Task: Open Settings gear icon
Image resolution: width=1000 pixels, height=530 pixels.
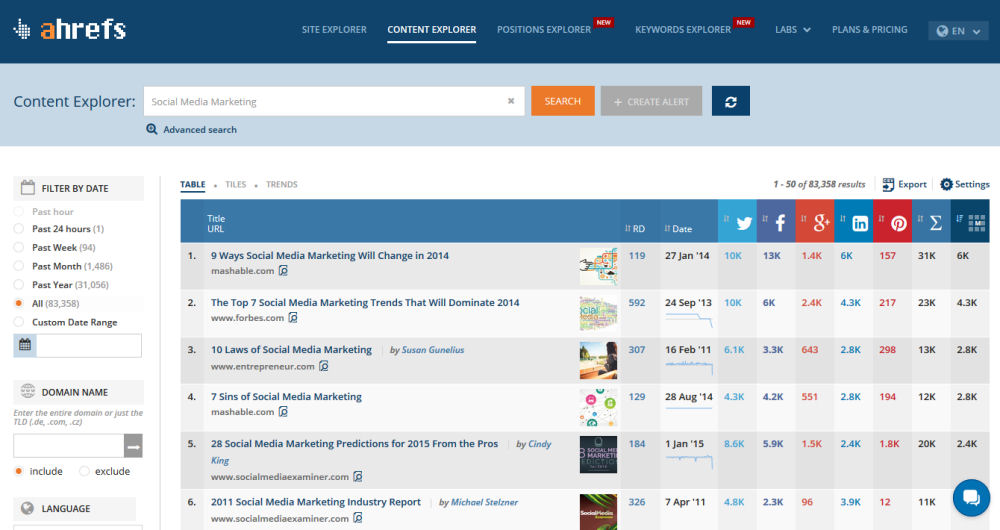Action: click(946, 184)
